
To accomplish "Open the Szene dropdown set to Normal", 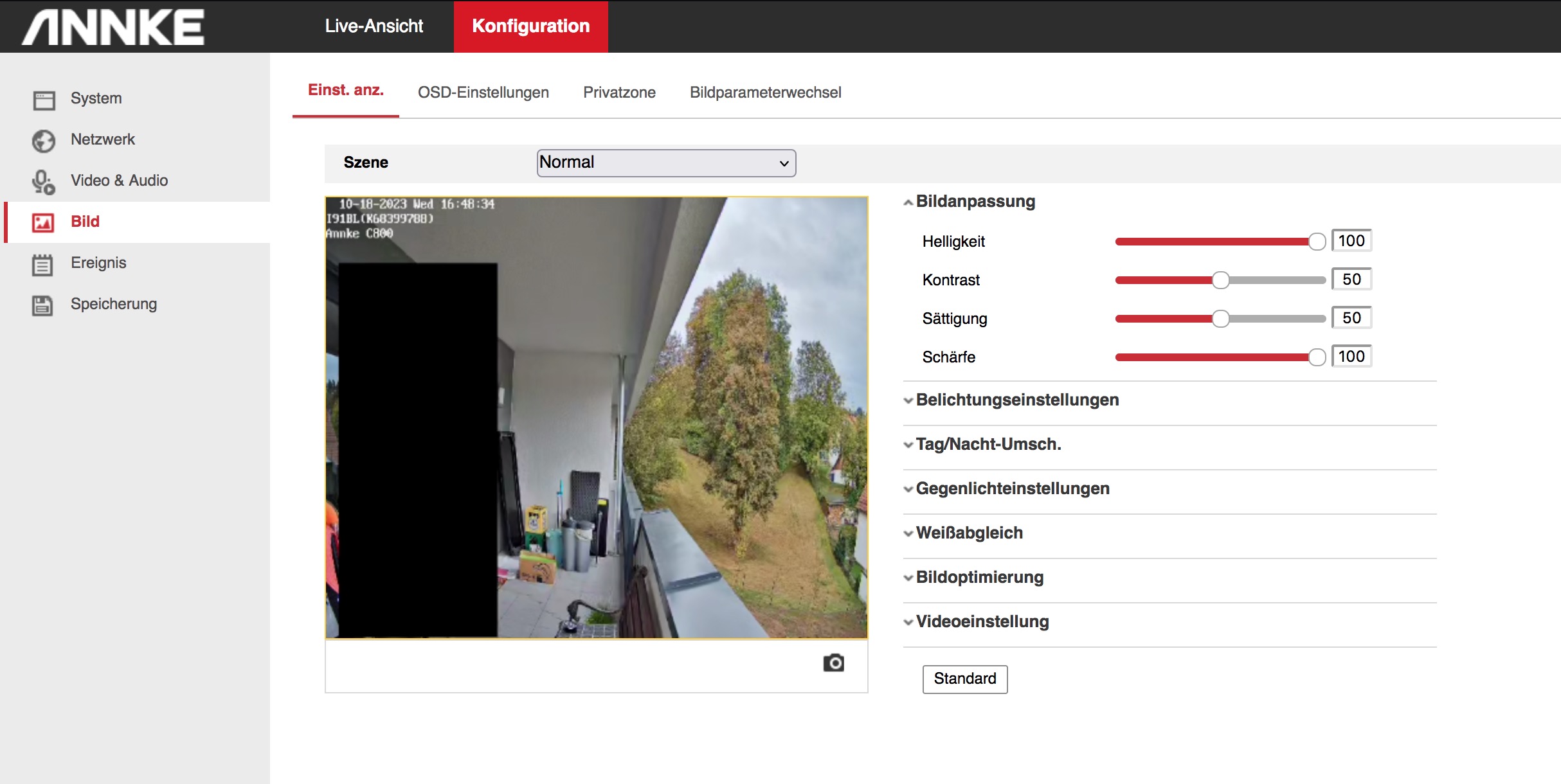I will point(666,163).
